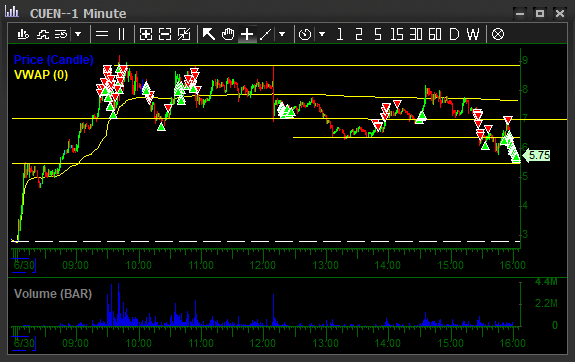Click the circled X clear icon

498,34
